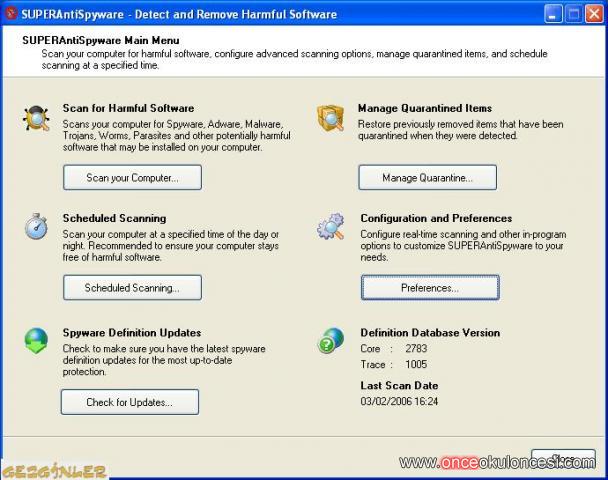This screenshot has height=480, width=608.
Task: Select the 'Scheduled Scanning' heading text
Action: point(114,218)
